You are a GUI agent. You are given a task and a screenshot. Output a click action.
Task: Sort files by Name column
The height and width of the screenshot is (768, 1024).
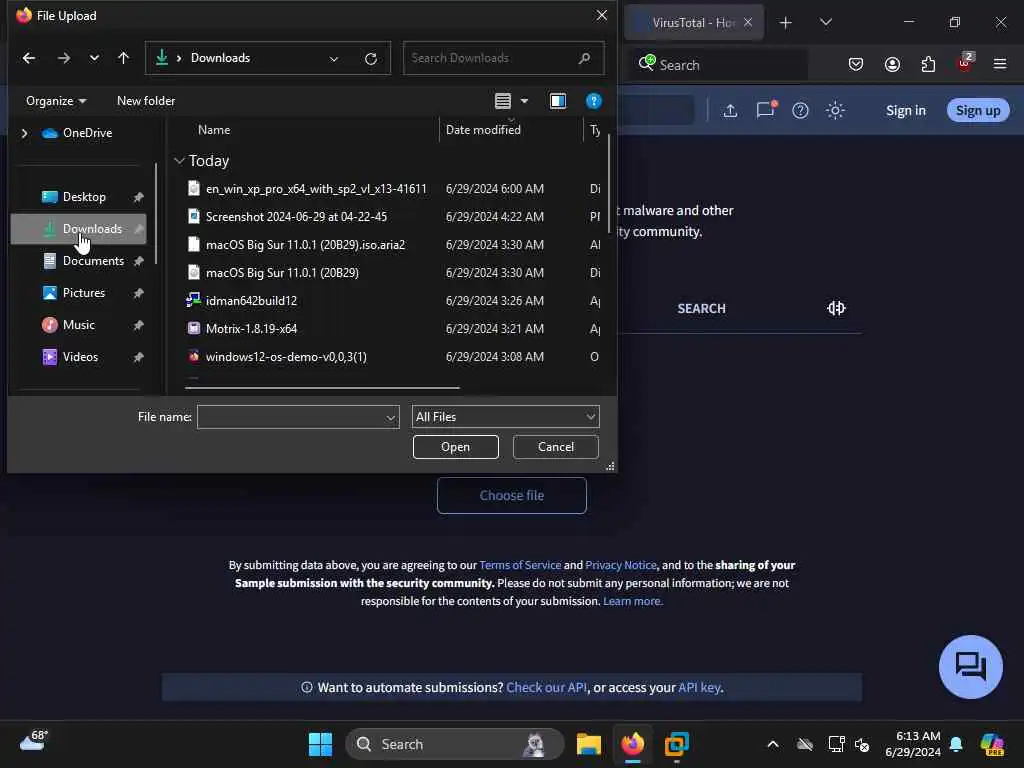[x=214, y=130]
